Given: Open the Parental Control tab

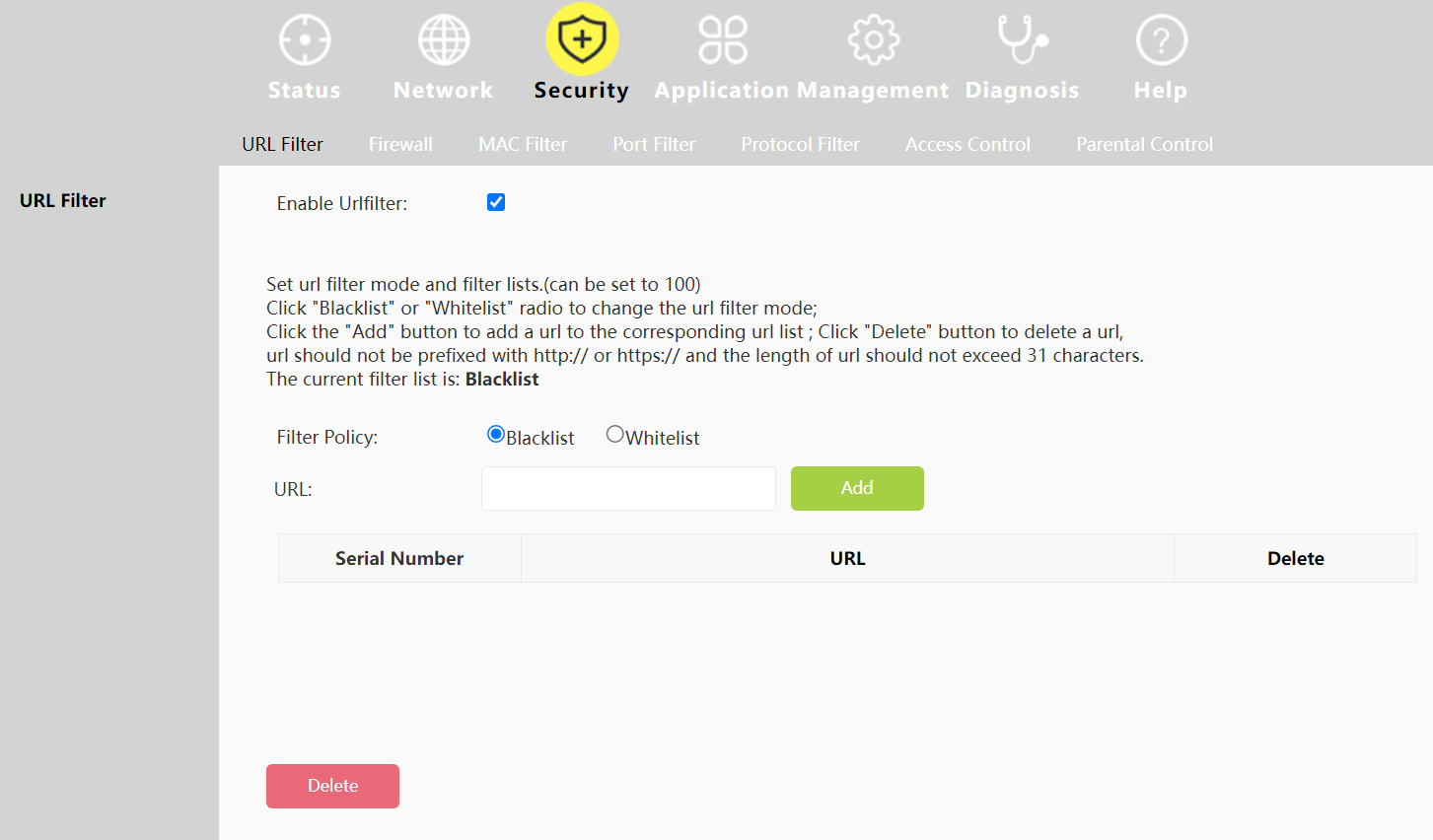Looking at the screenshot, I should pyautogui.click(x=1144, y=144).
